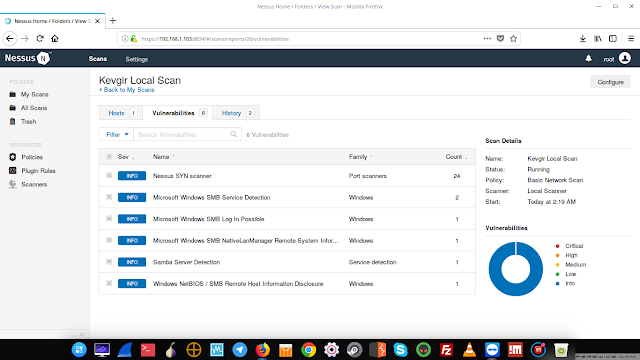Open the Policies shield icon
The width and height of the screenshot is (640, 360).
[x=13, y=157]
